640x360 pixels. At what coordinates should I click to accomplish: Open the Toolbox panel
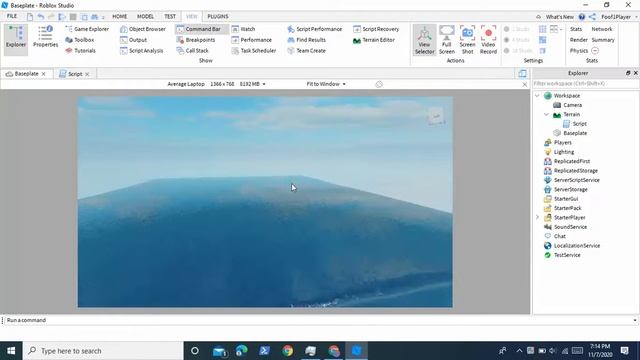(x=80, y=40)
